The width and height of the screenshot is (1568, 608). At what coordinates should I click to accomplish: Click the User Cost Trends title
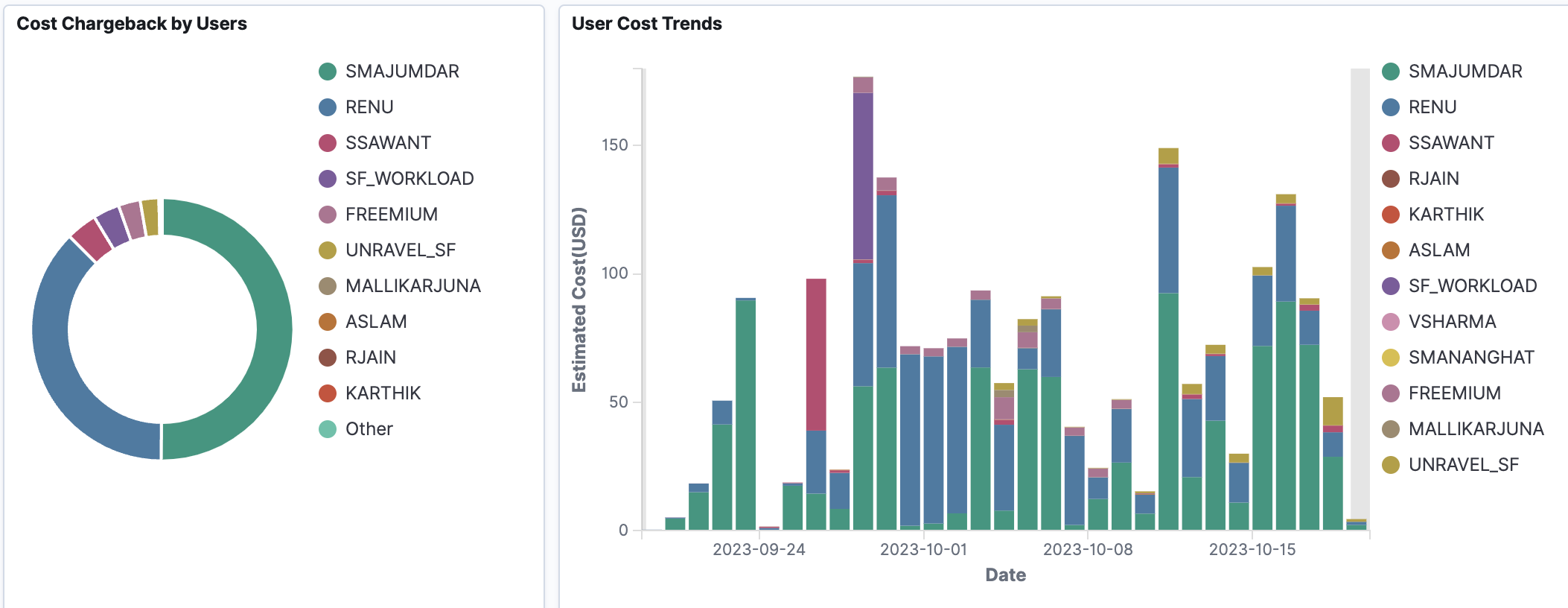pyautogui.click(x=647, y=24)
